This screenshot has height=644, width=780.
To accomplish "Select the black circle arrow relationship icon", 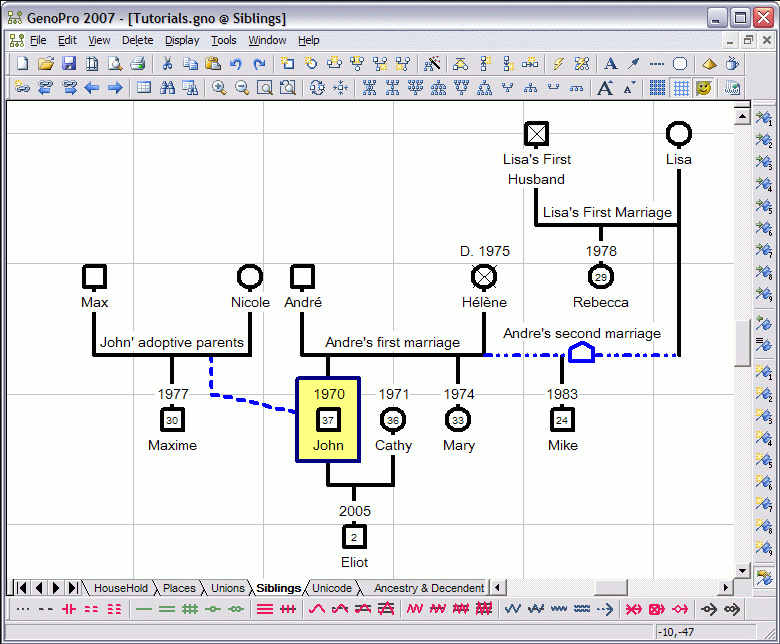I will click(x=709, y=609).
